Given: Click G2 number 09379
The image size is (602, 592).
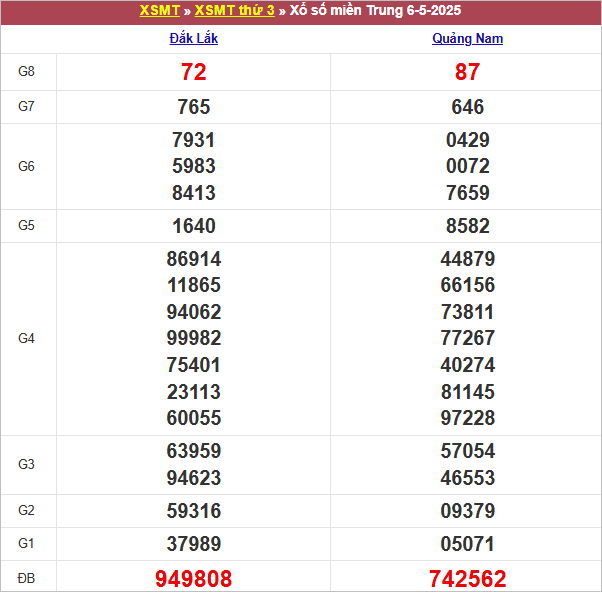Looking at the screenshot, I should pos(467,511).
